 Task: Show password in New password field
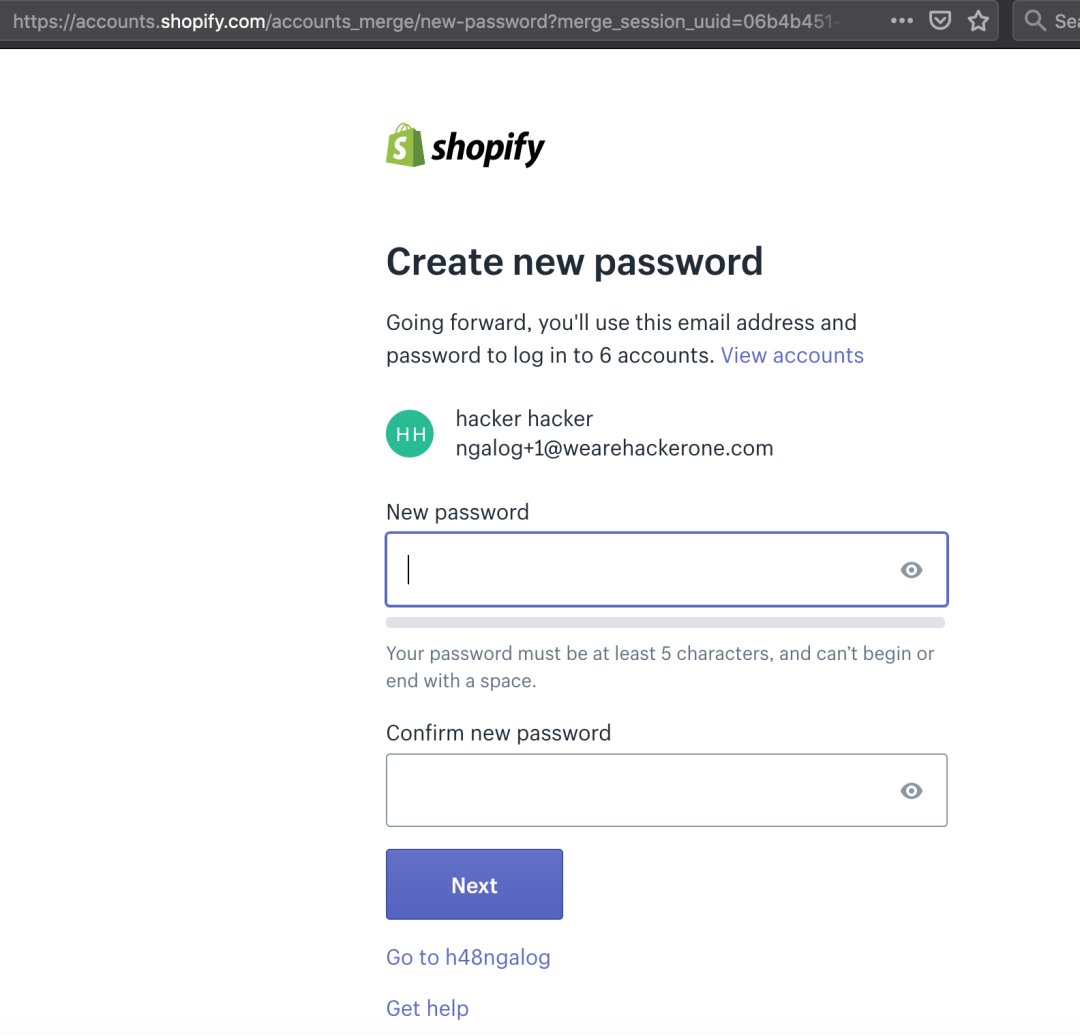(911, 570)
